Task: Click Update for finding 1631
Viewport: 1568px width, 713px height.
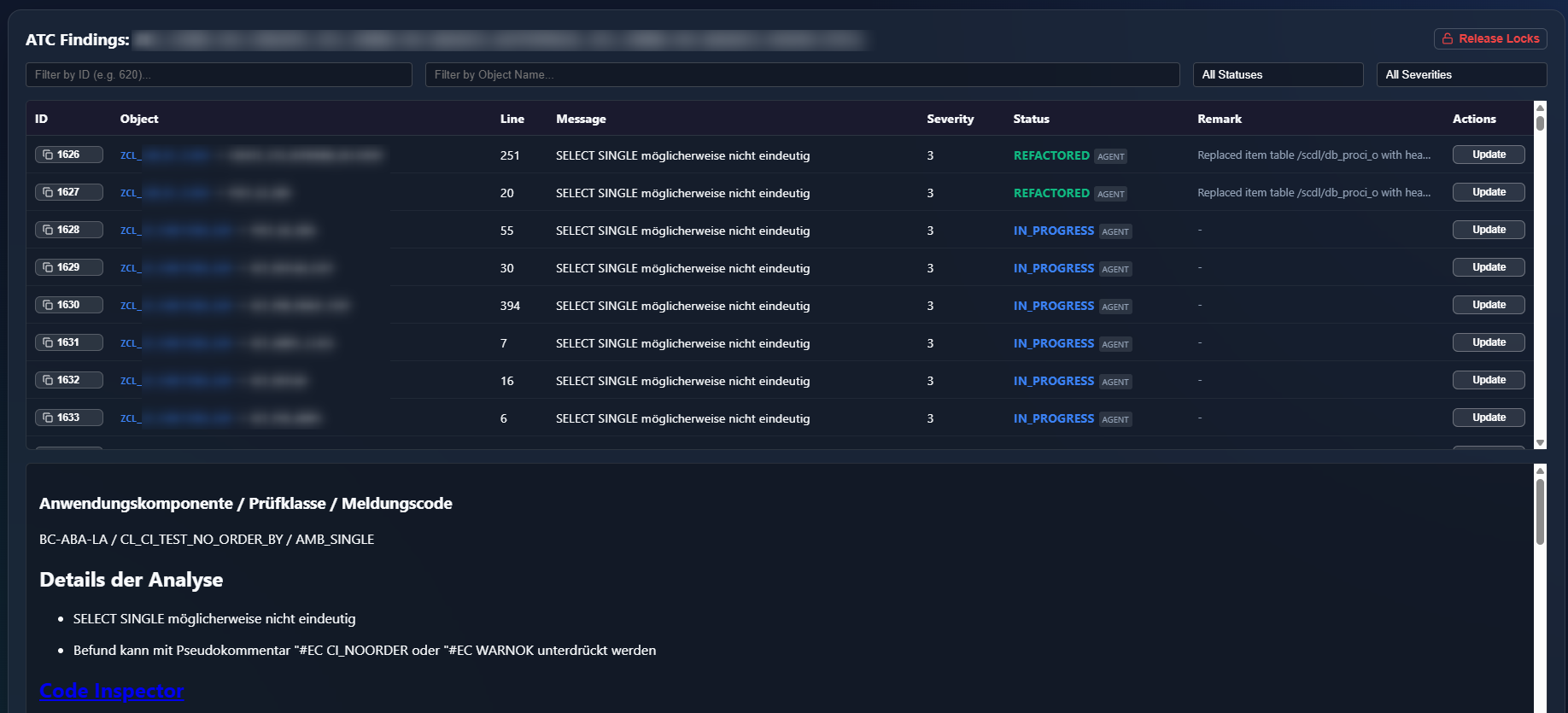Action: [x=1489, y=342]
